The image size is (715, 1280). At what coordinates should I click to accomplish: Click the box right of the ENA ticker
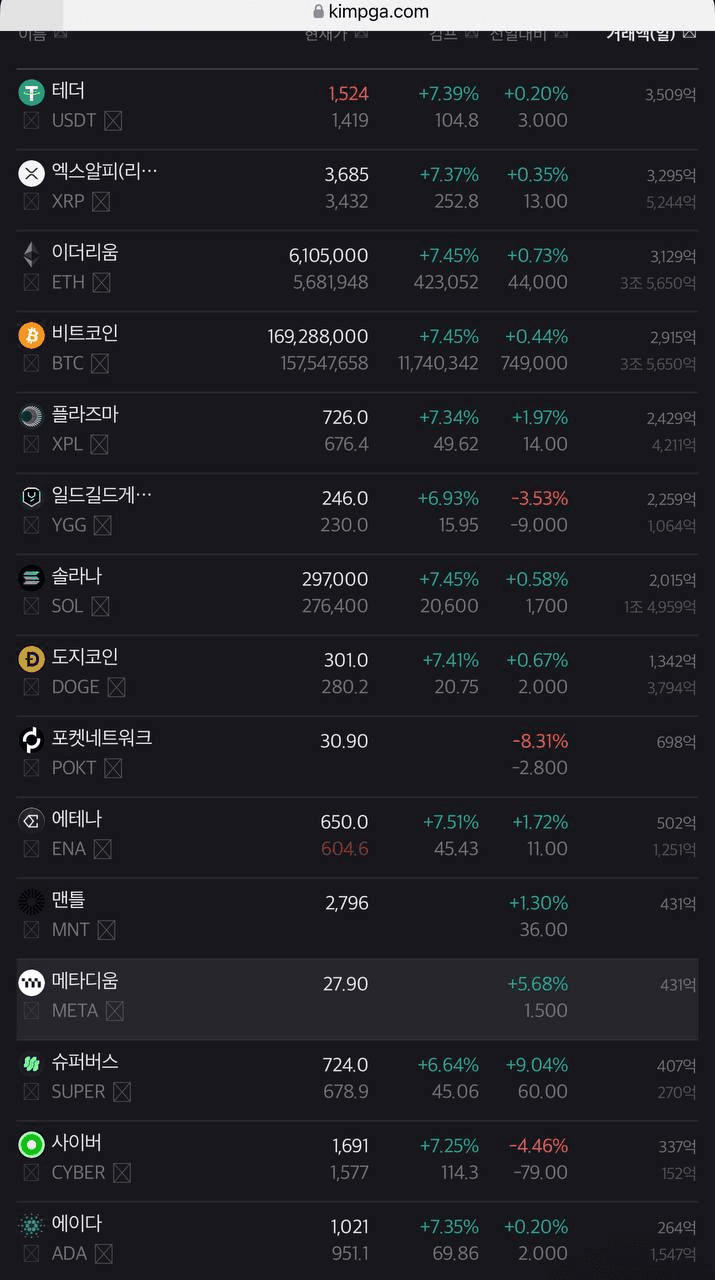[102, 849]
